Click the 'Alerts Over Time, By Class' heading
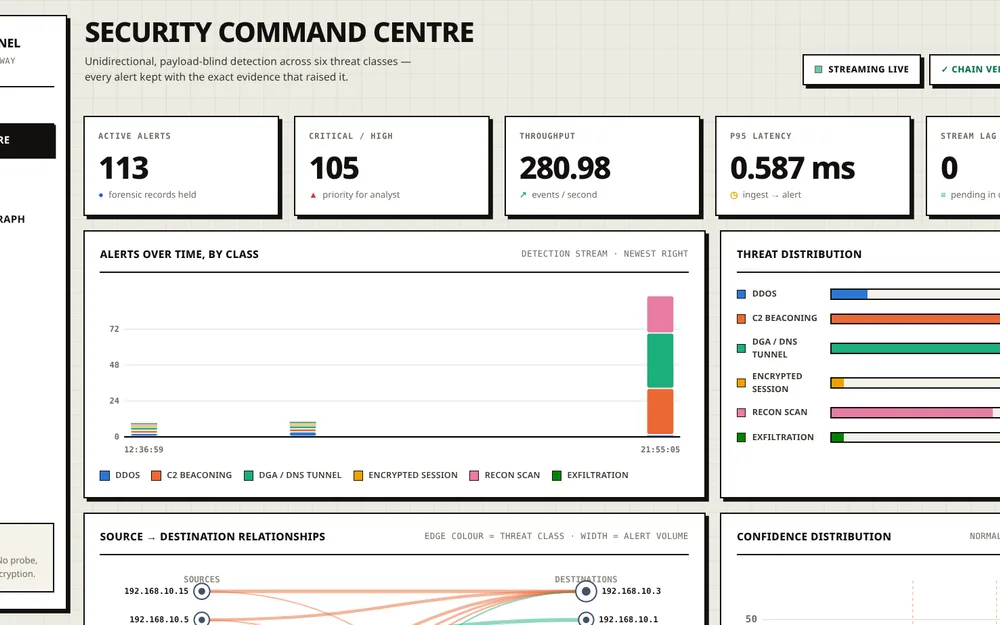 (x=179, y=254)
